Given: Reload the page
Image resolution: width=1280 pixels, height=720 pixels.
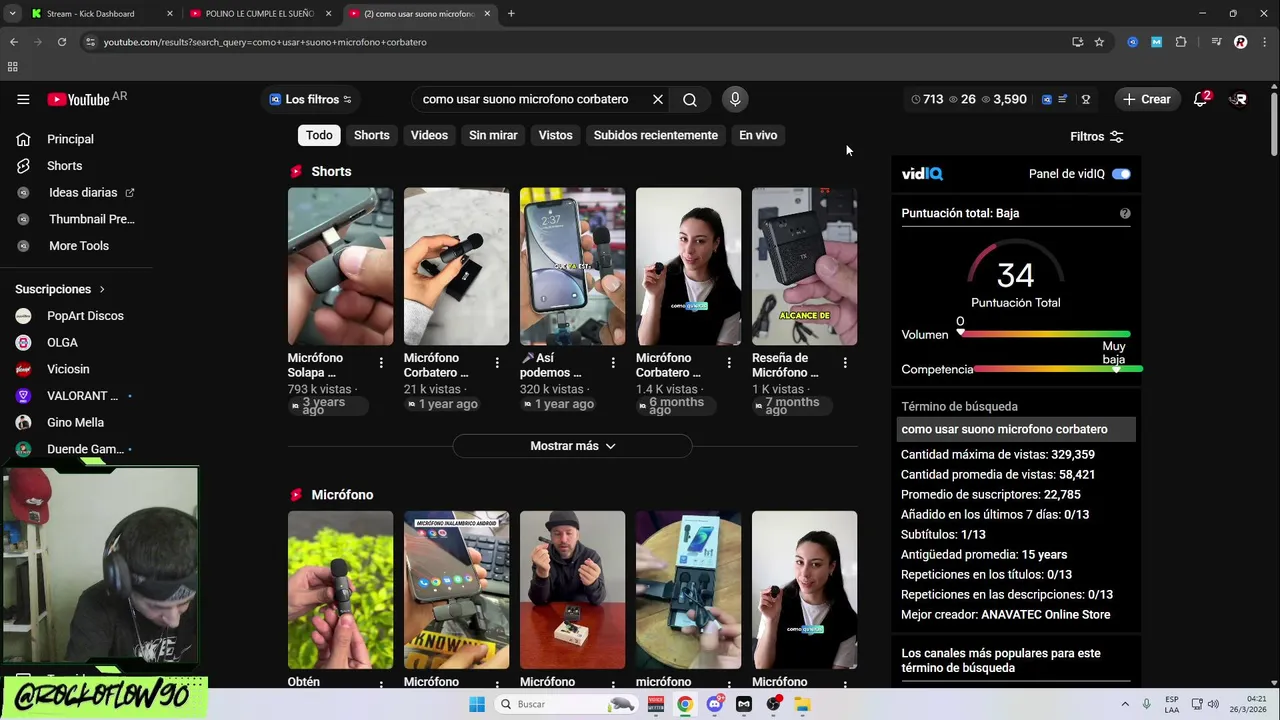Looking at the screenshot, I should (x=62, y=42).
